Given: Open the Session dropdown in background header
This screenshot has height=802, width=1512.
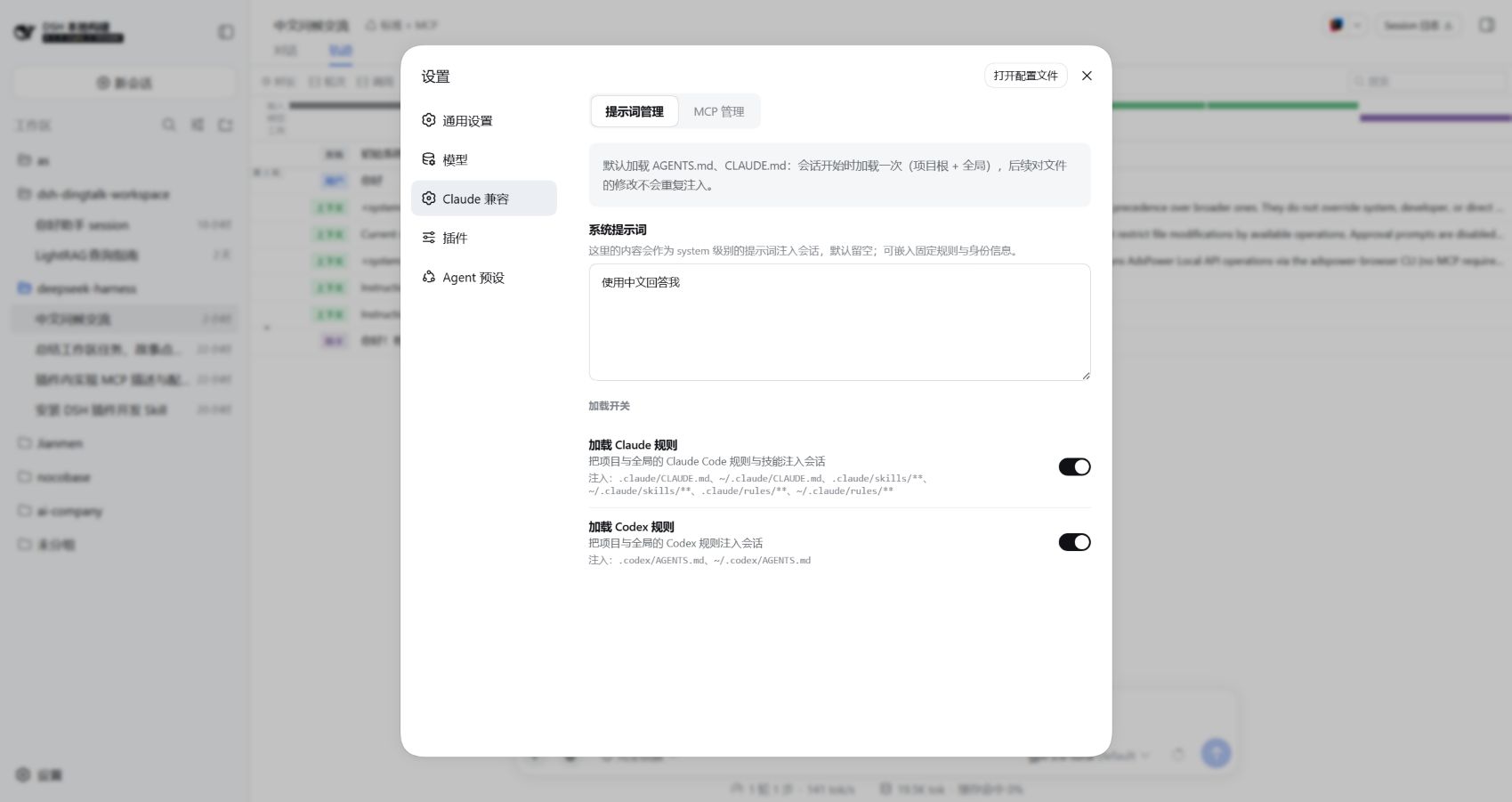Looking at the screenshot, I should click(x=1417, y=25).
